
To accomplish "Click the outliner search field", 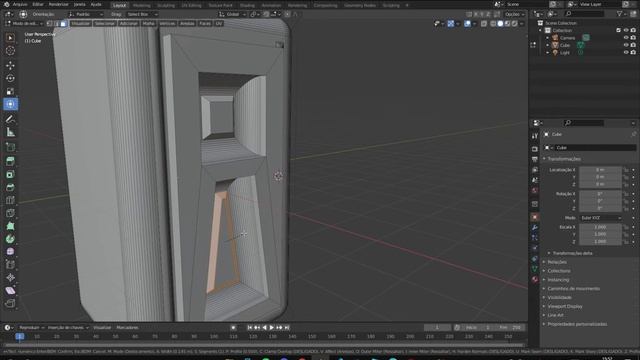I will [x=584, y=14].
